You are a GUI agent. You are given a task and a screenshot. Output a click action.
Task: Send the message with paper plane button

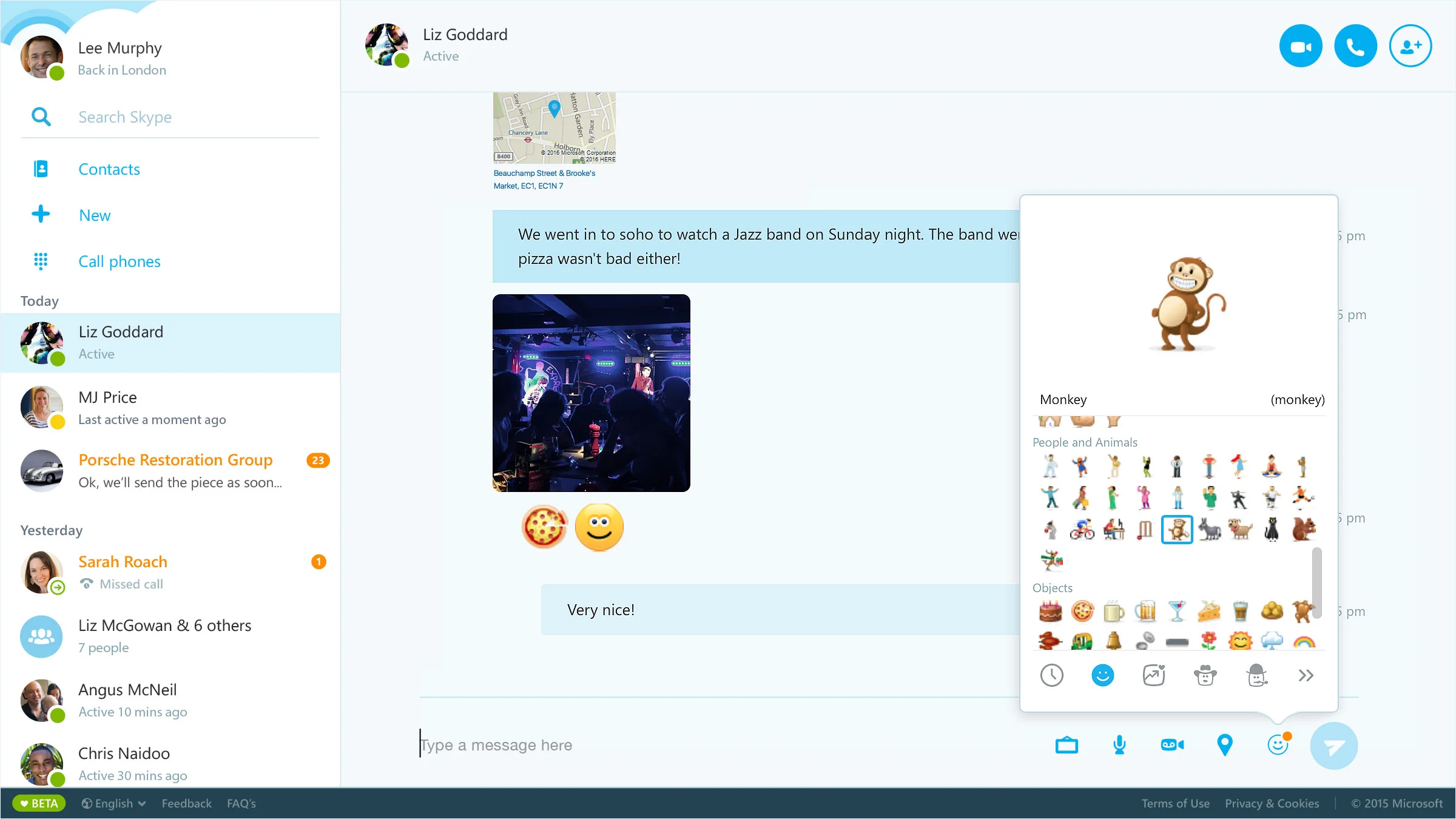1333,746
